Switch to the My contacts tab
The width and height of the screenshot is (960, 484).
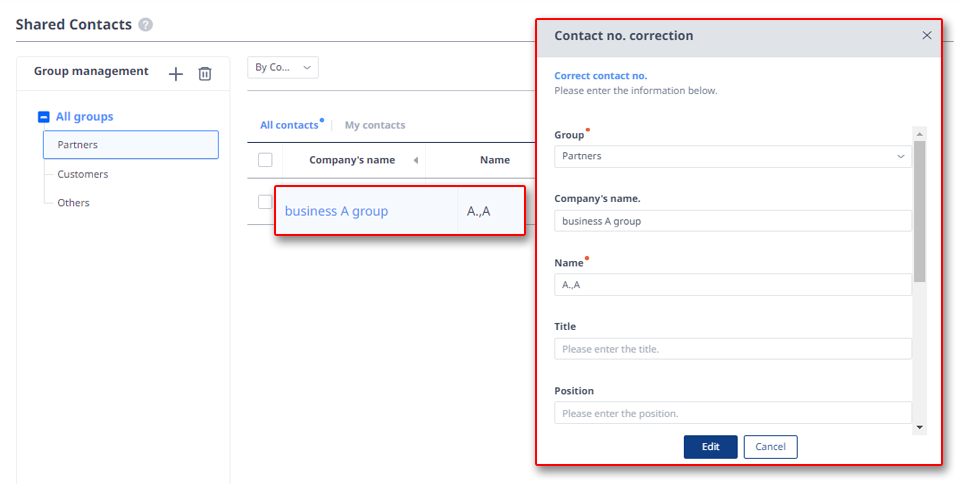click(x=375, y=125)
